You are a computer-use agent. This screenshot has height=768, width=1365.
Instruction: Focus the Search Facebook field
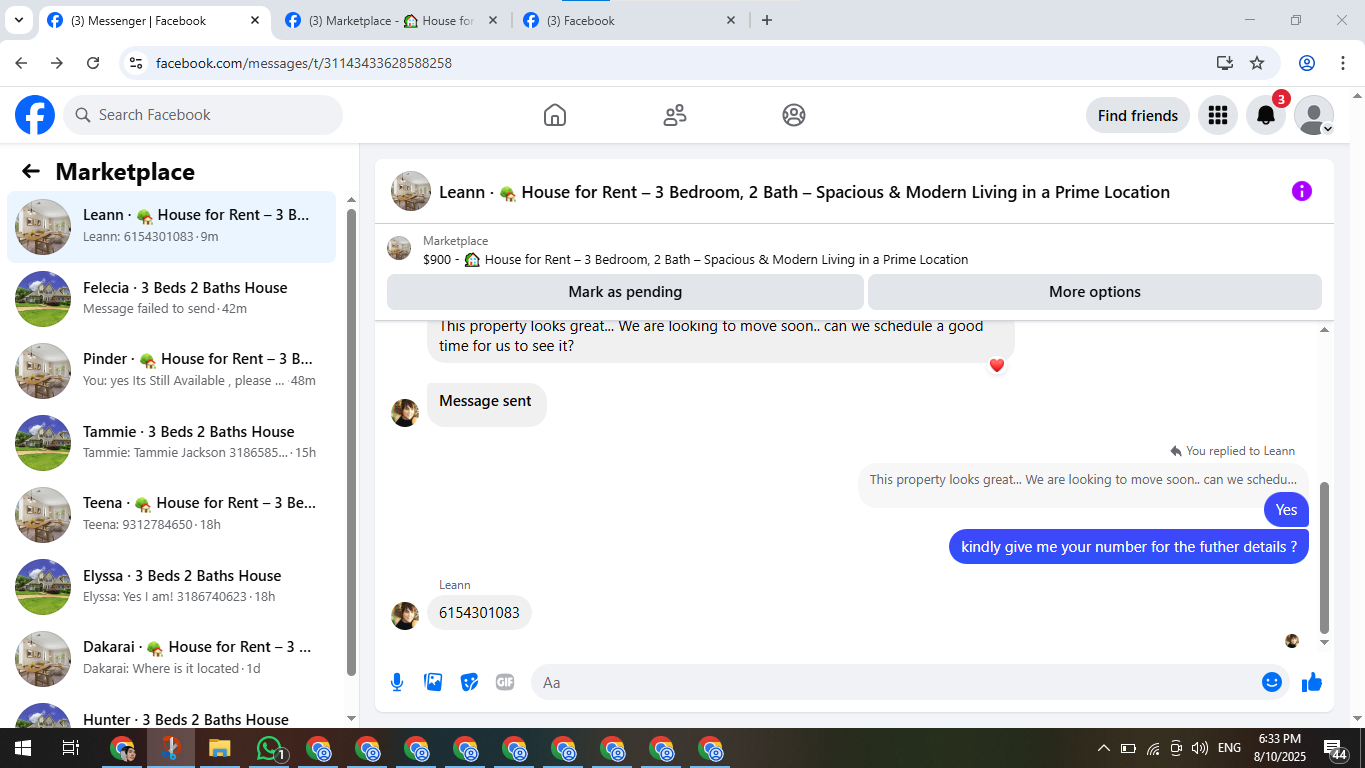203,115
